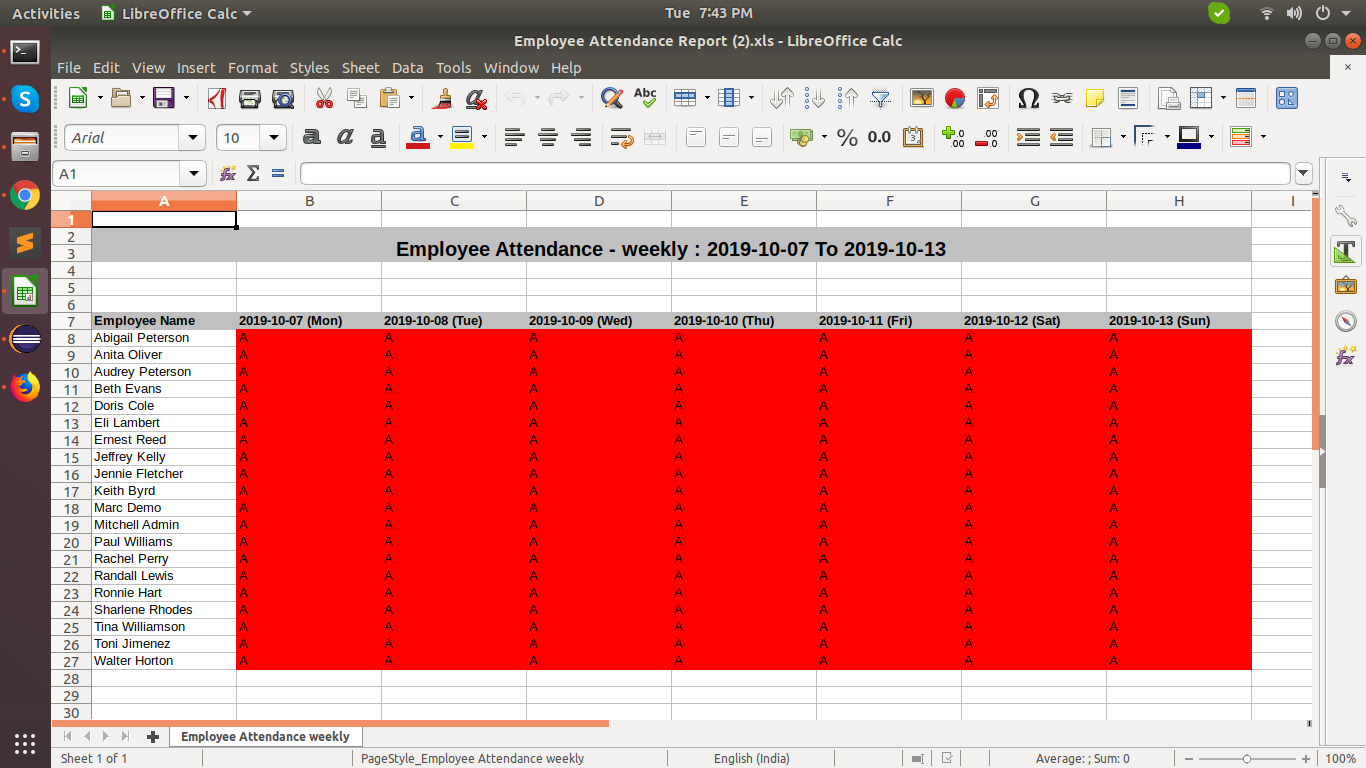Viewport: 1366px width, 768px height.
Task: Open the Name Box A1 dropdown
Action: (194, 174)
